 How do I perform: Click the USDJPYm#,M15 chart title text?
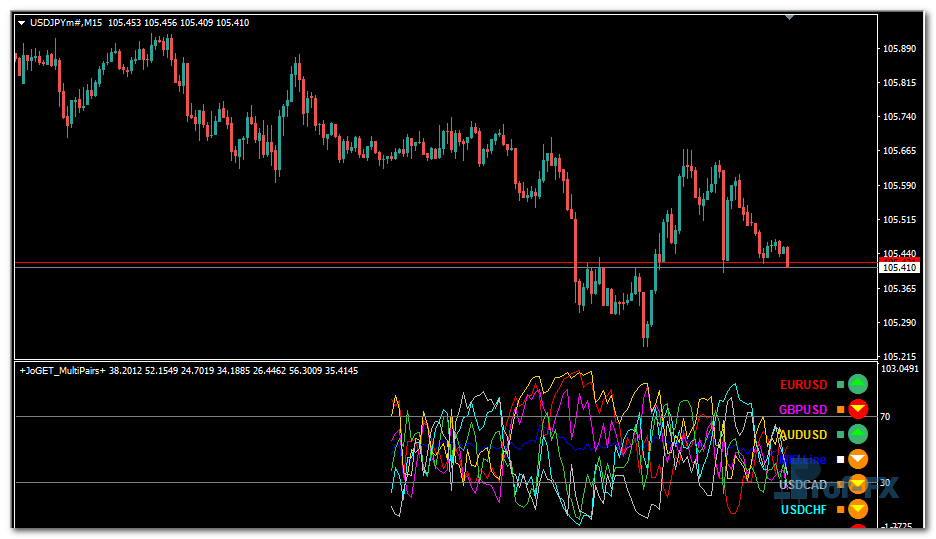click(x=66, y=23)
